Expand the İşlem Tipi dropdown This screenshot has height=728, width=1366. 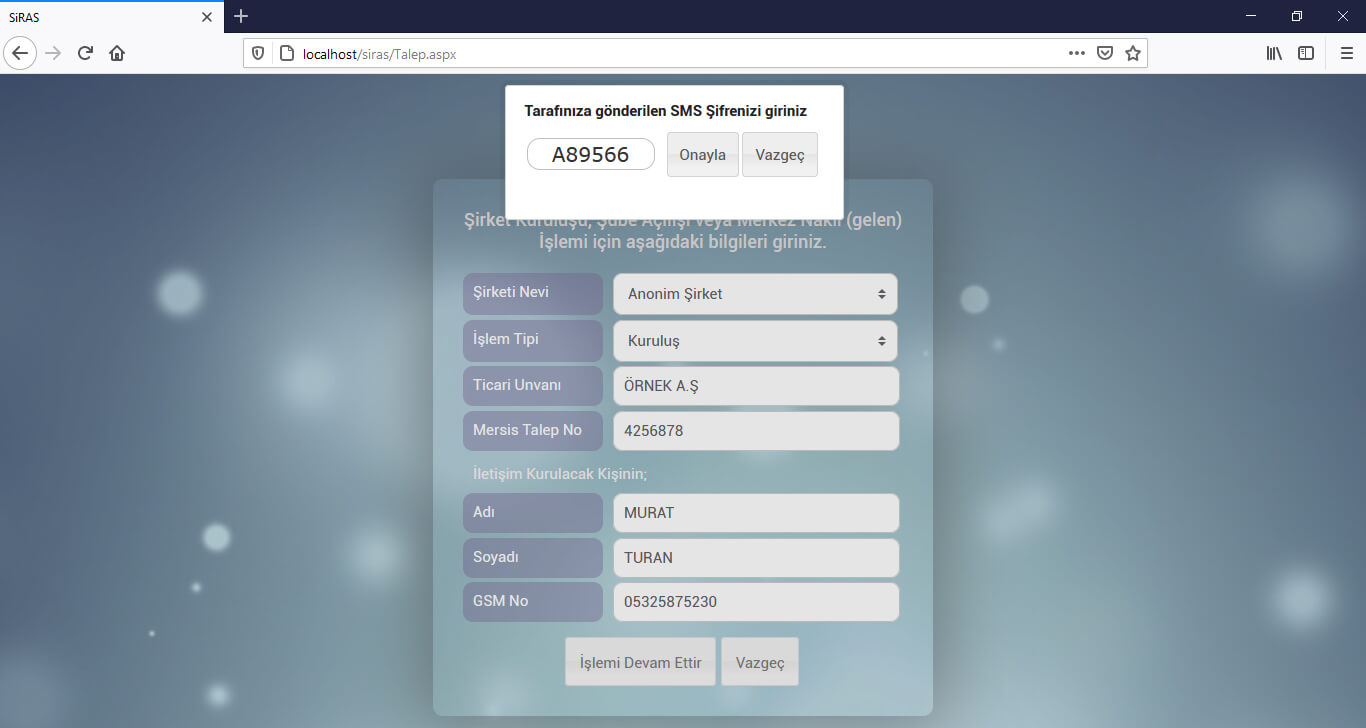coord(755,341)
